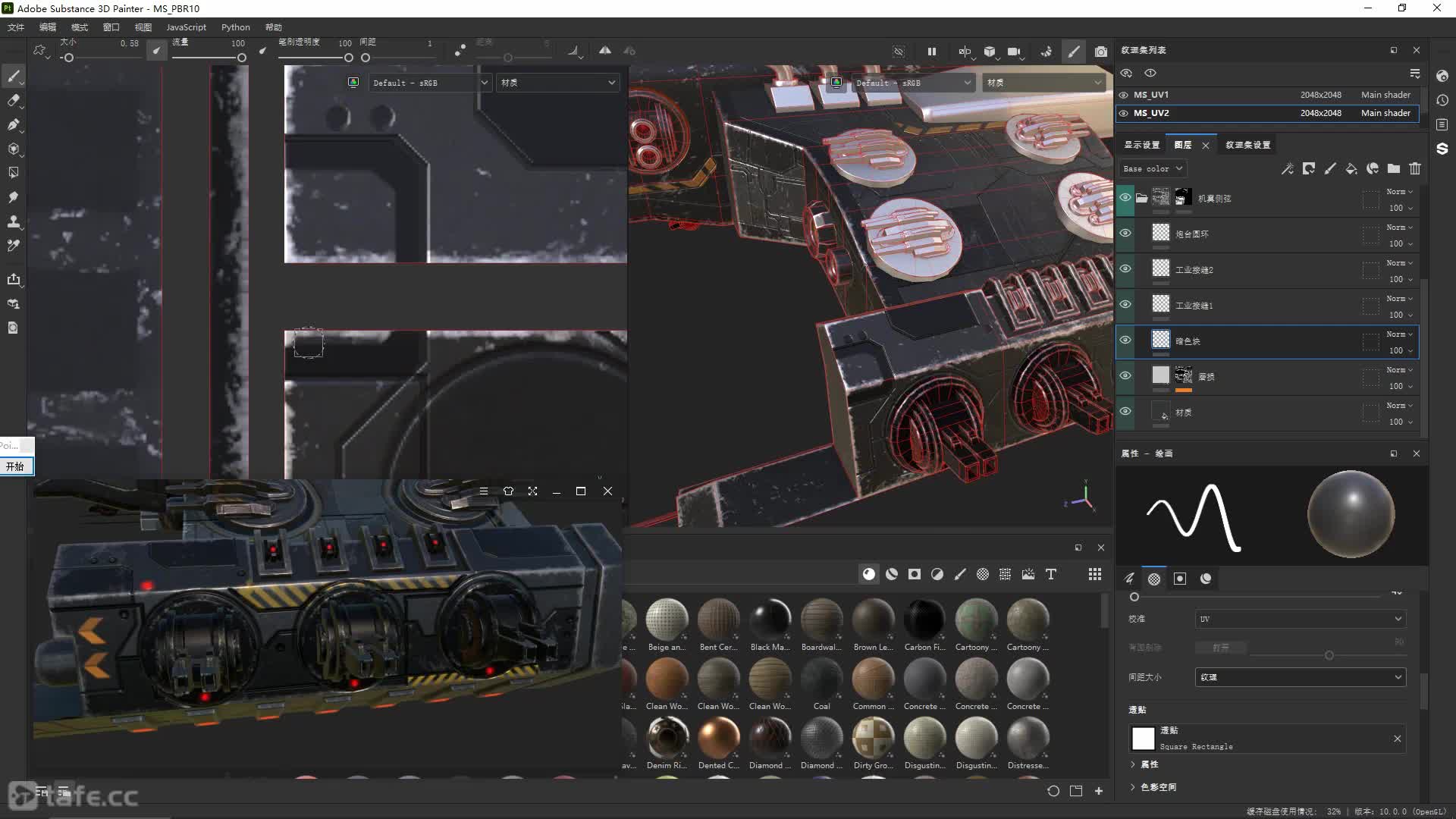This screenshot has height=819, width=1456.
Task: Click the white 遮贴 stencil swatch
Action: click(x=1143, y=738)
